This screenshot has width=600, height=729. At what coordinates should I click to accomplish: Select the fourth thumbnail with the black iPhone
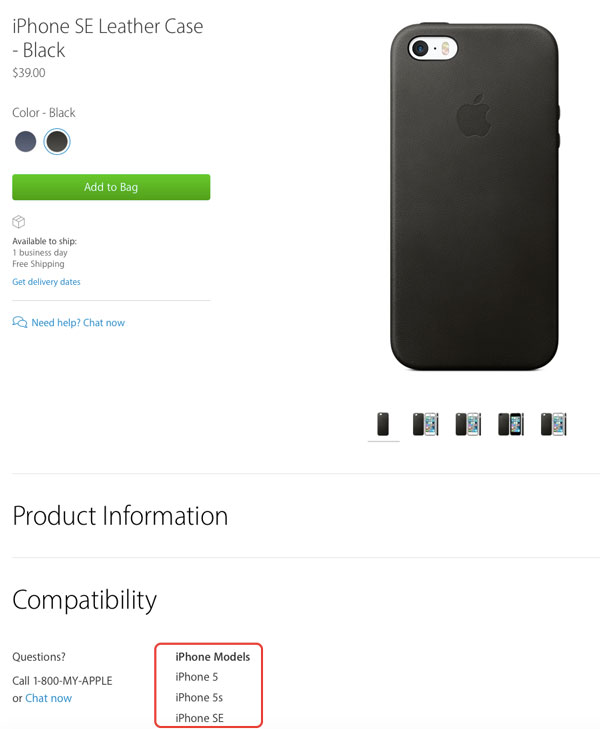pos(510,424)
